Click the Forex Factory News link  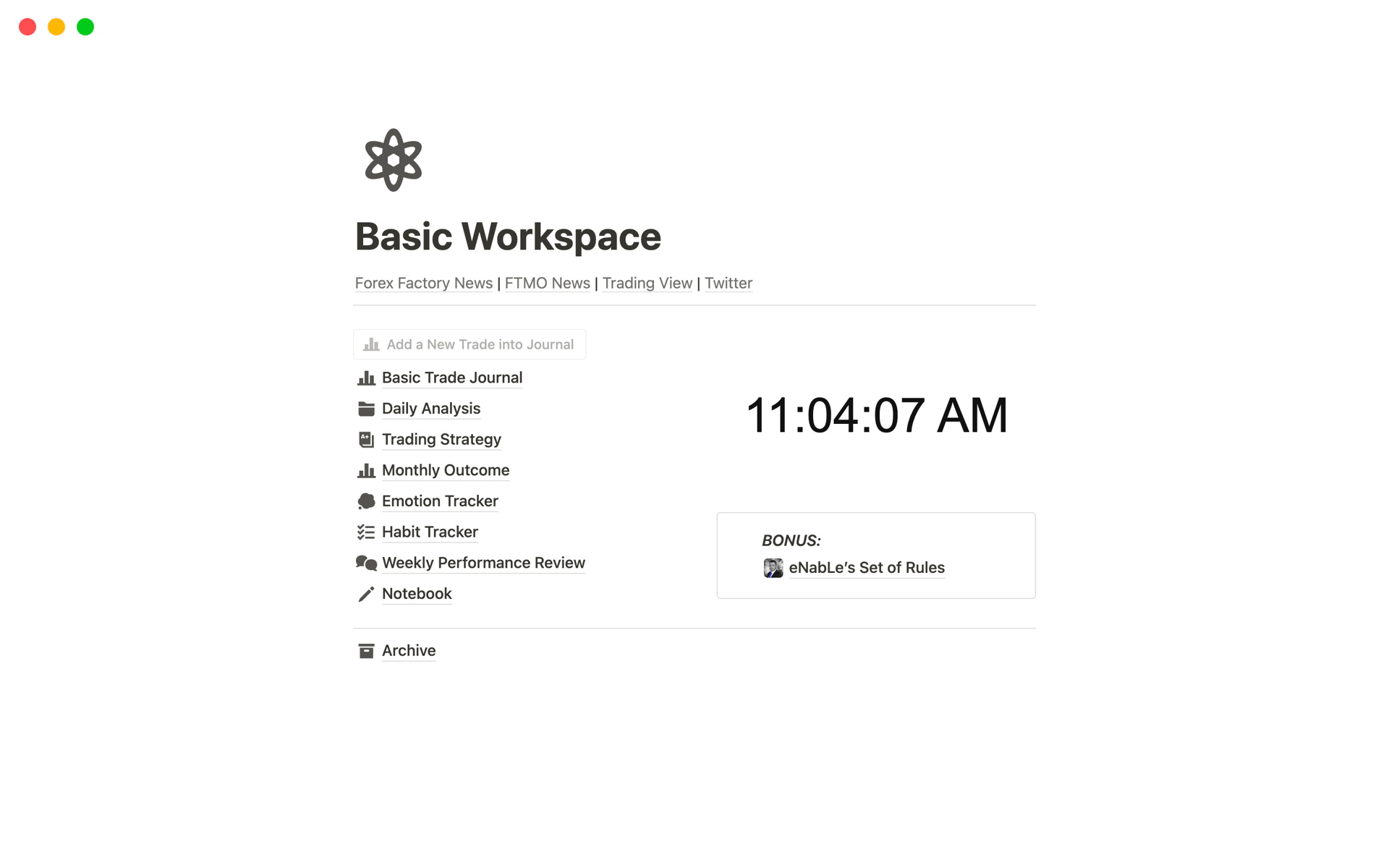point(423,282)
